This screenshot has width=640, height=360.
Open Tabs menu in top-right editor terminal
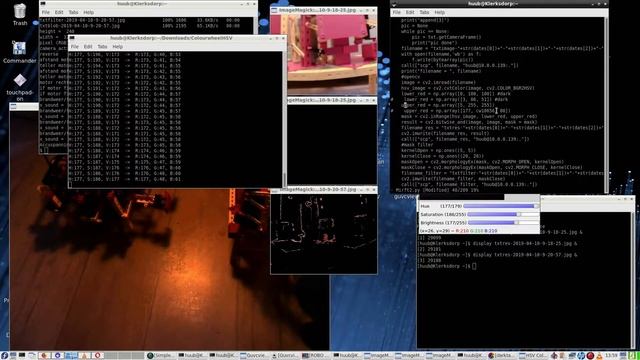point(424,12)
